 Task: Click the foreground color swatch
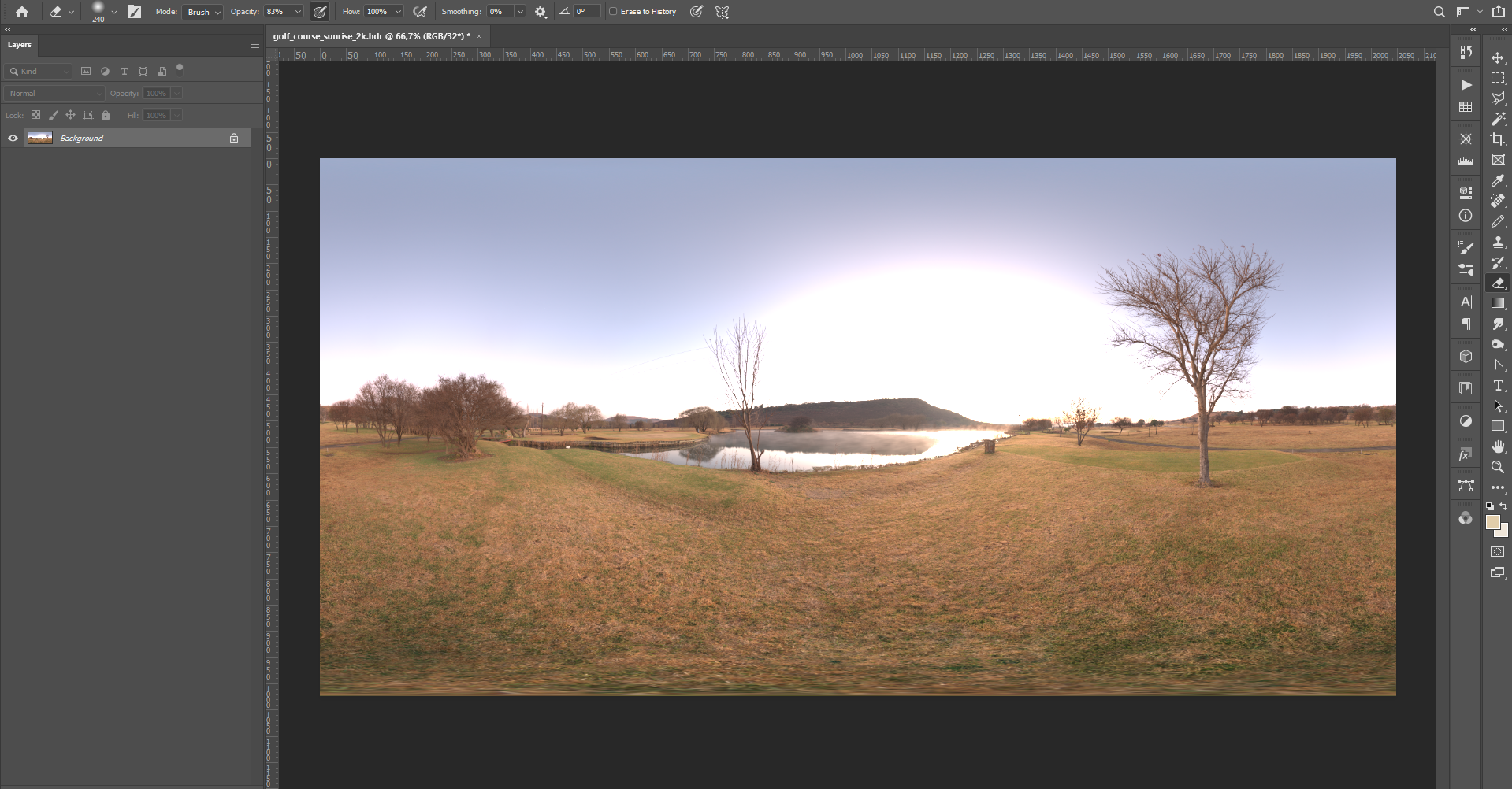pos(1492,522)
